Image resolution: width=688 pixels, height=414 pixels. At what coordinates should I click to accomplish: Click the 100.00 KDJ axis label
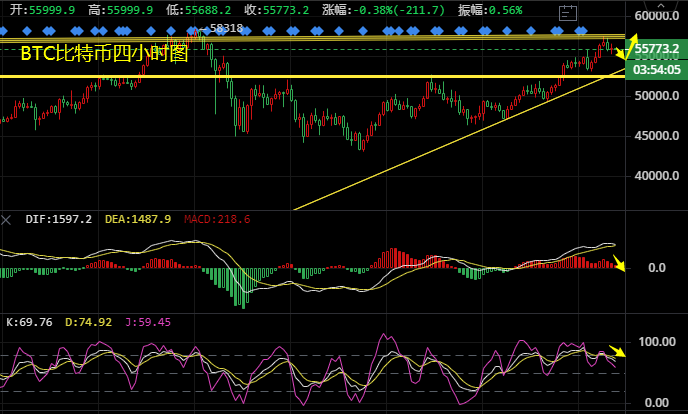[x=657, y=342]
